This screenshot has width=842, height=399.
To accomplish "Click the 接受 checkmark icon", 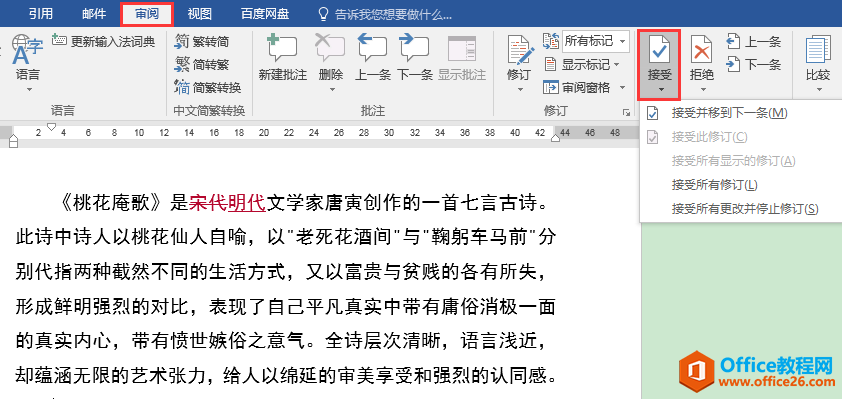I will [659, 50].
